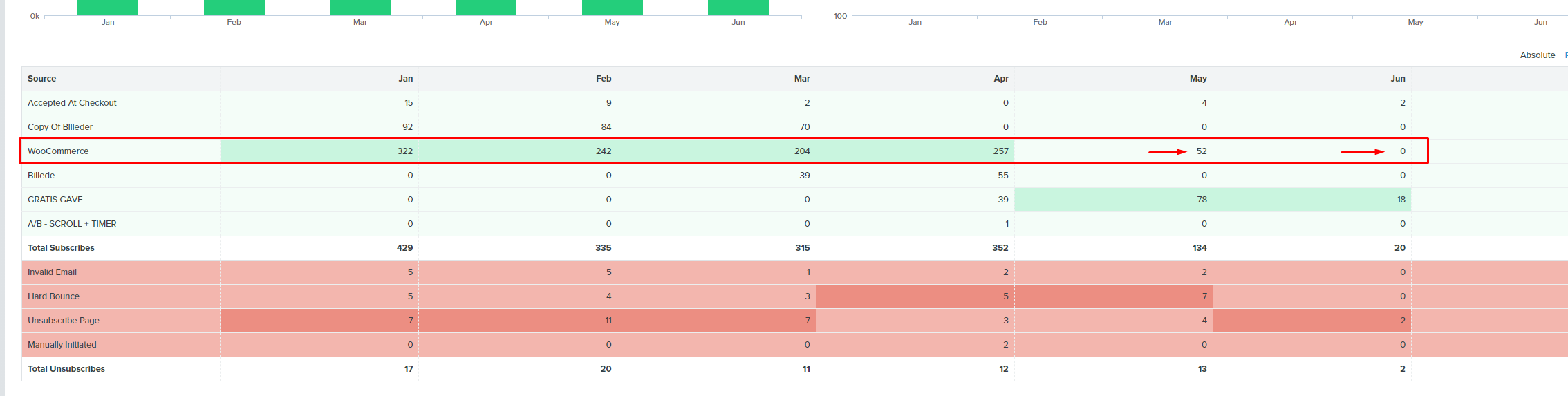
Task: Click the -100 axis label on chart
Action: (839, 16)
